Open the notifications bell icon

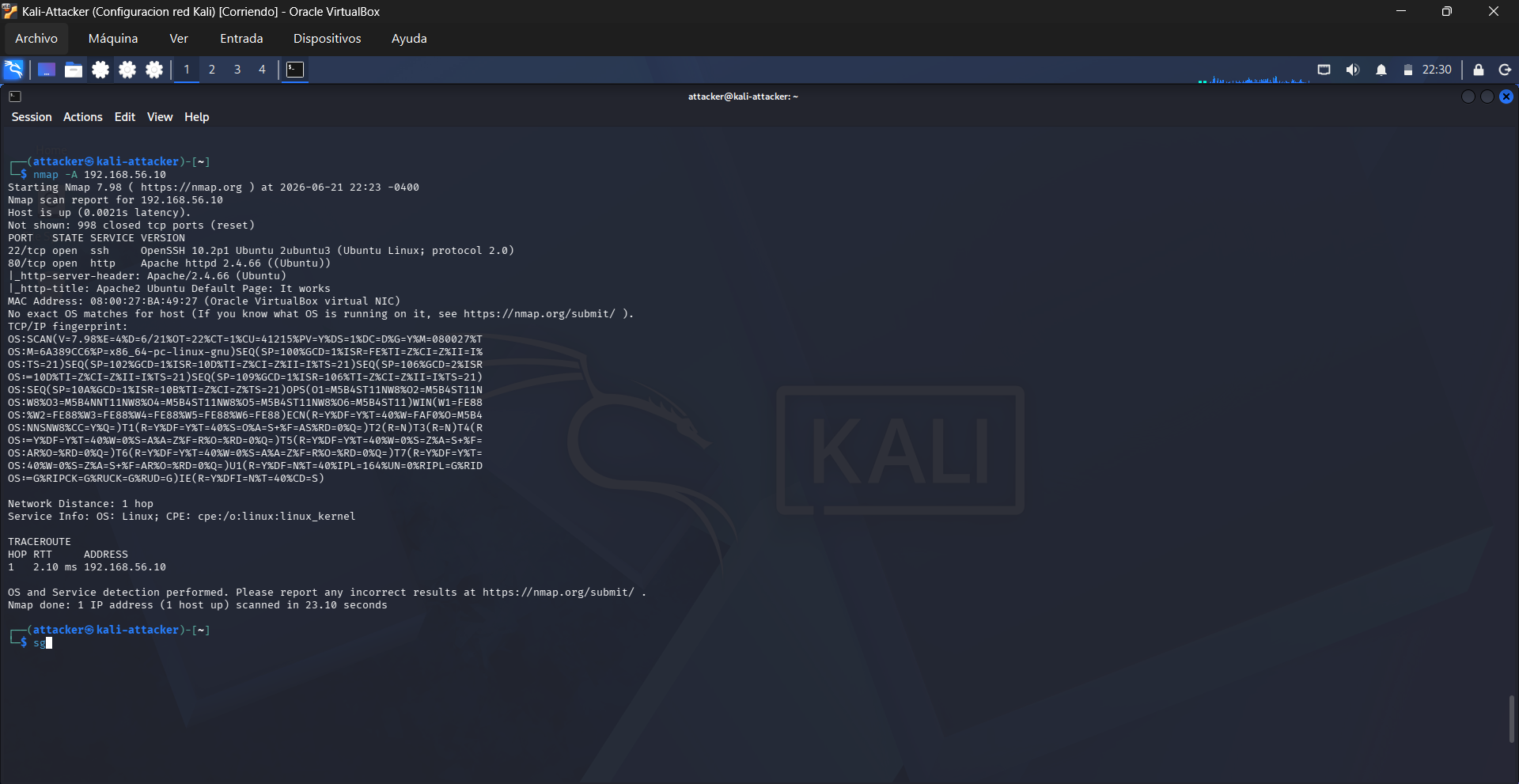pyautogui.click(x=1381, y=70)
